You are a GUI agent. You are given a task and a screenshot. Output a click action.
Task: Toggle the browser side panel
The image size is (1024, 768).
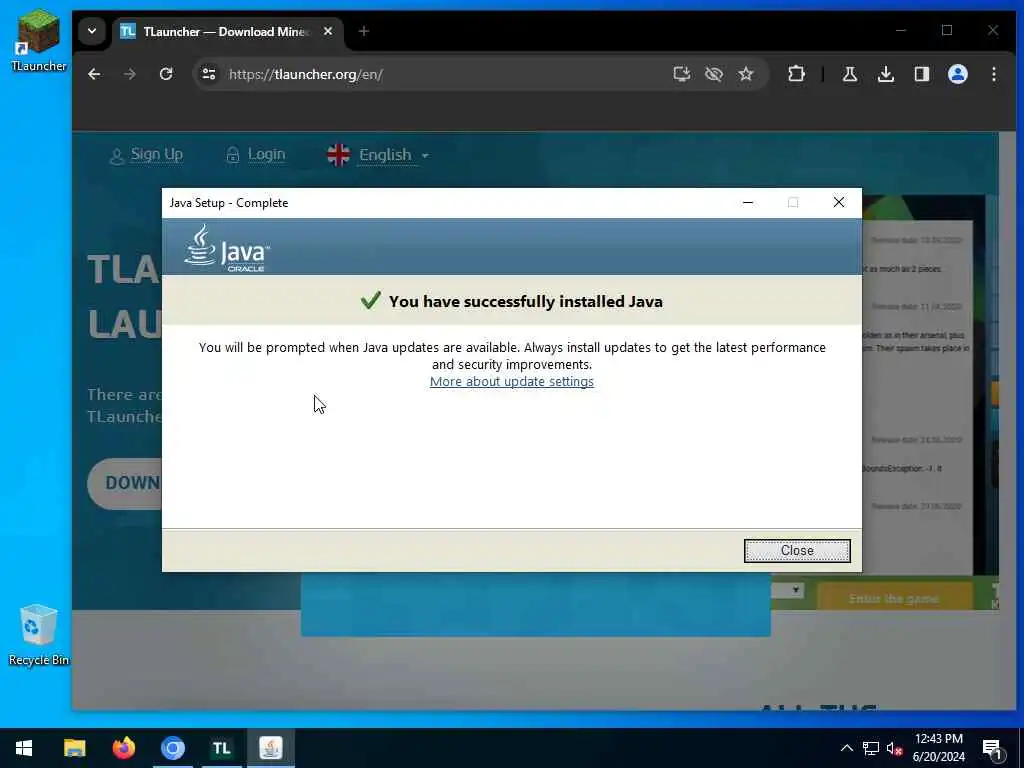[921, 74]
